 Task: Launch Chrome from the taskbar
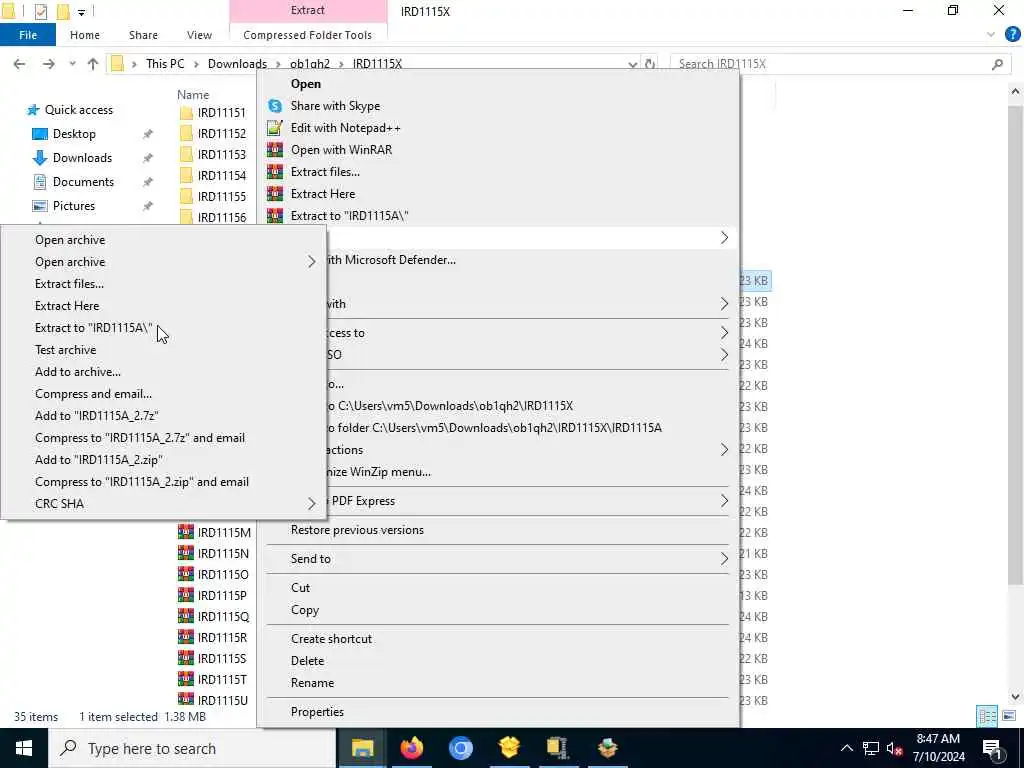(460, 748)
